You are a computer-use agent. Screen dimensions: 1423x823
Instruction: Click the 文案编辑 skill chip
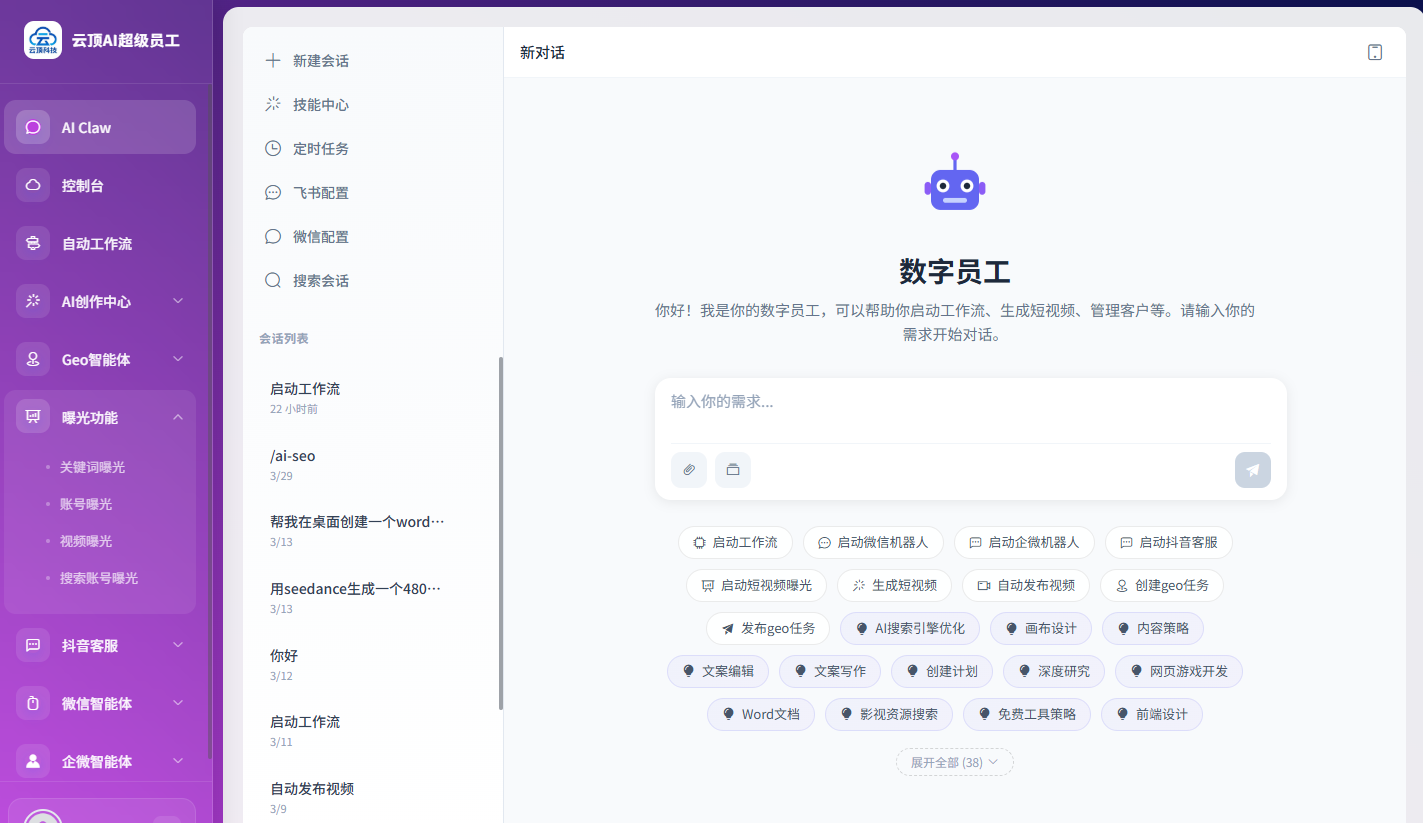718,671
